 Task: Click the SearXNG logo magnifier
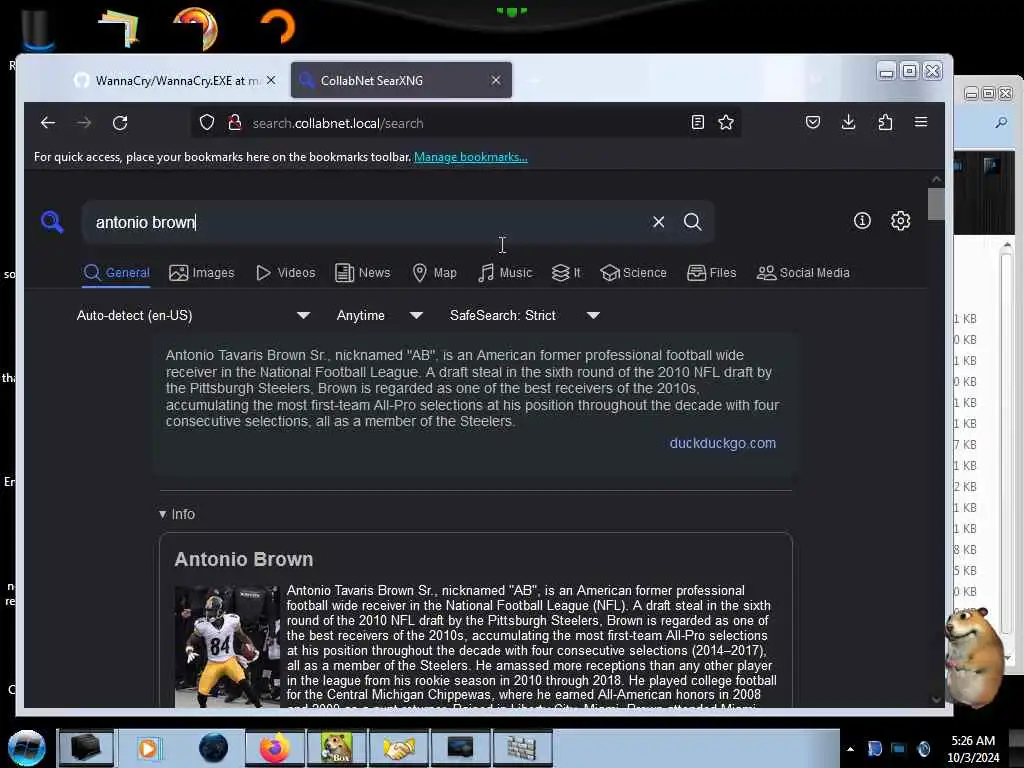52,222
